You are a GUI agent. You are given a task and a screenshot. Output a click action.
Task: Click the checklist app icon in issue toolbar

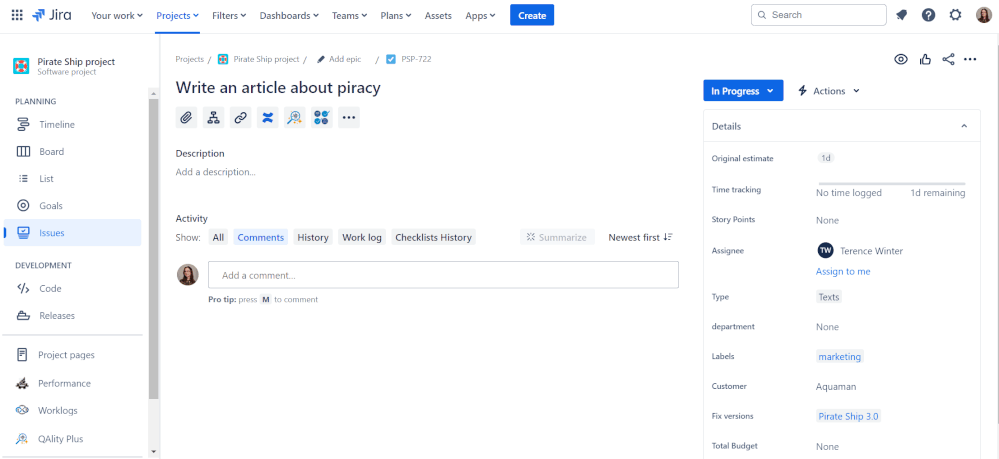[x=322, y=117]
